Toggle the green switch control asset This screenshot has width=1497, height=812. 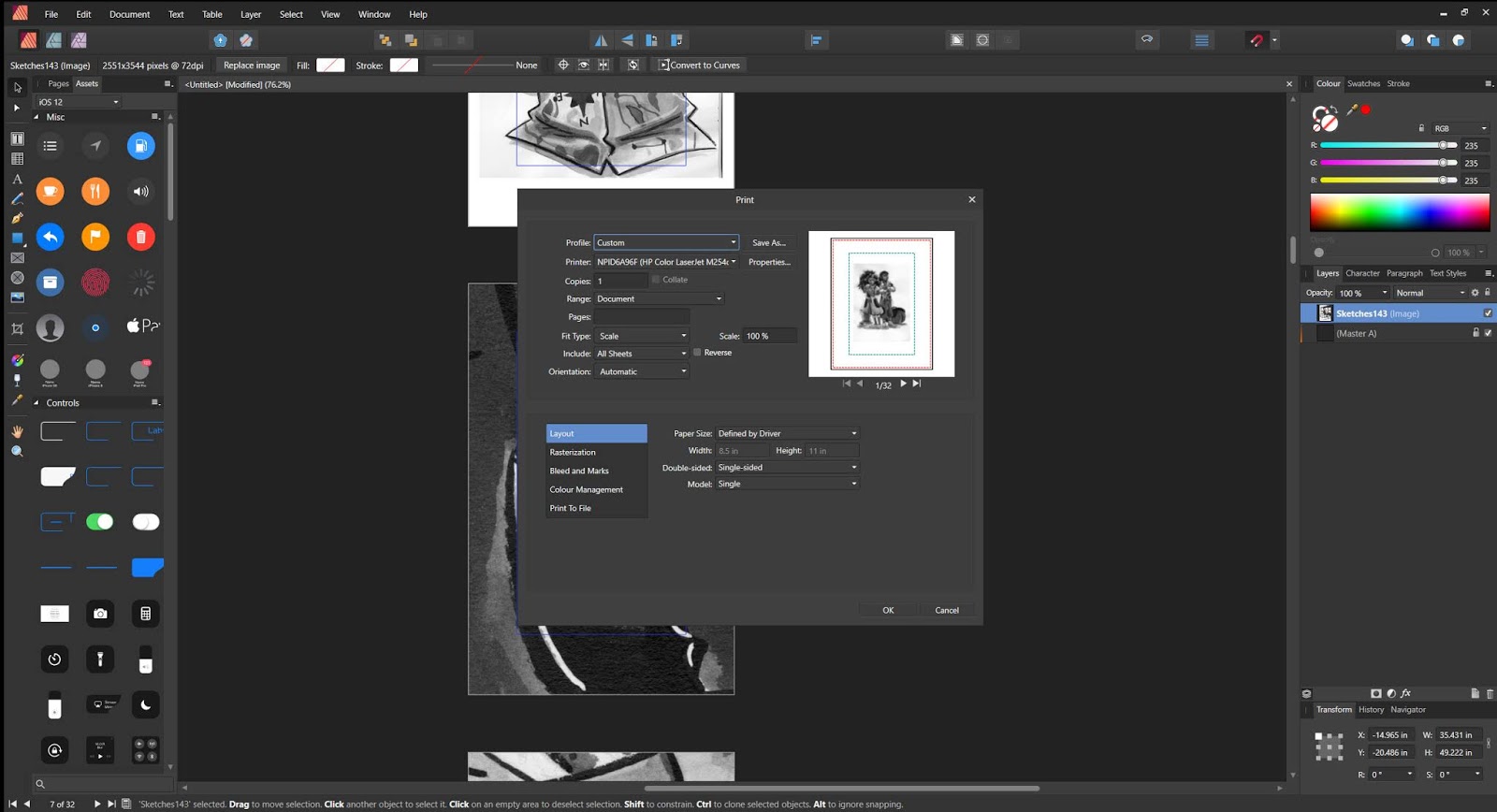click(x=99, y=522)
